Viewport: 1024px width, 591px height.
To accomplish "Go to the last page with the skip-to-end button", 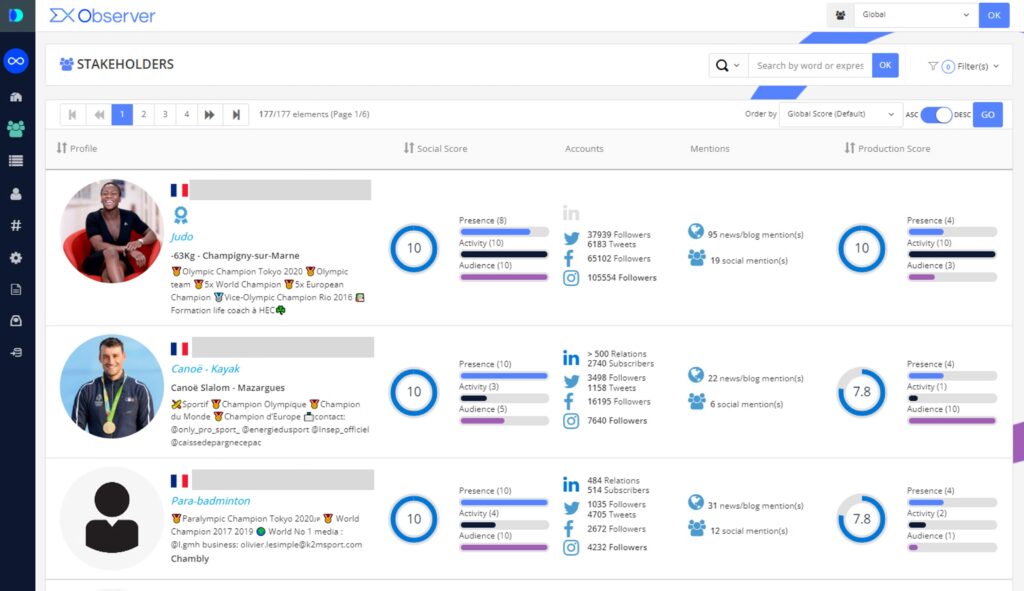I will click(x=236, y=115).
